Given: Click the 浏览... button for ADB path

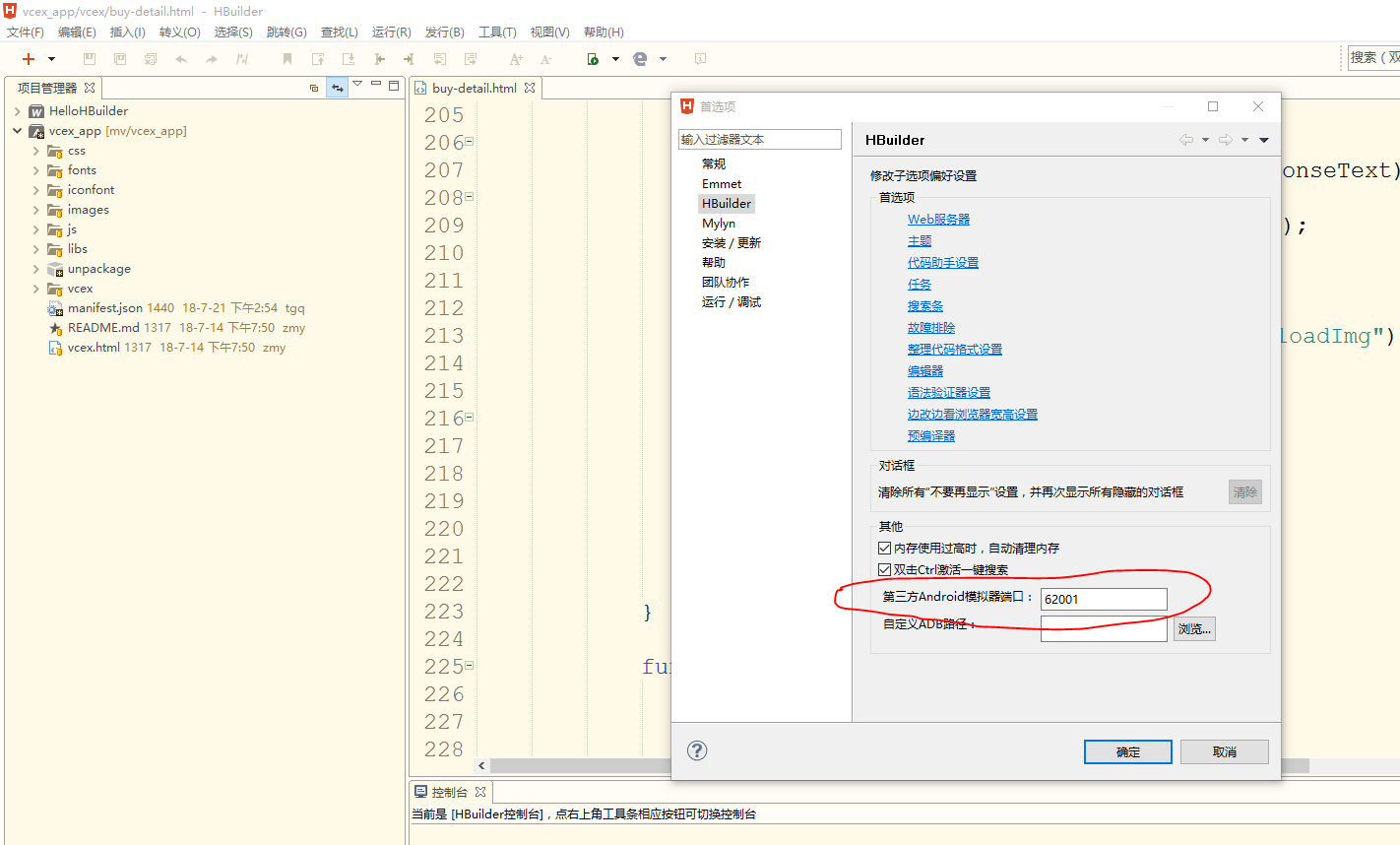Looking at the screenshot, I should [1194, 629].
